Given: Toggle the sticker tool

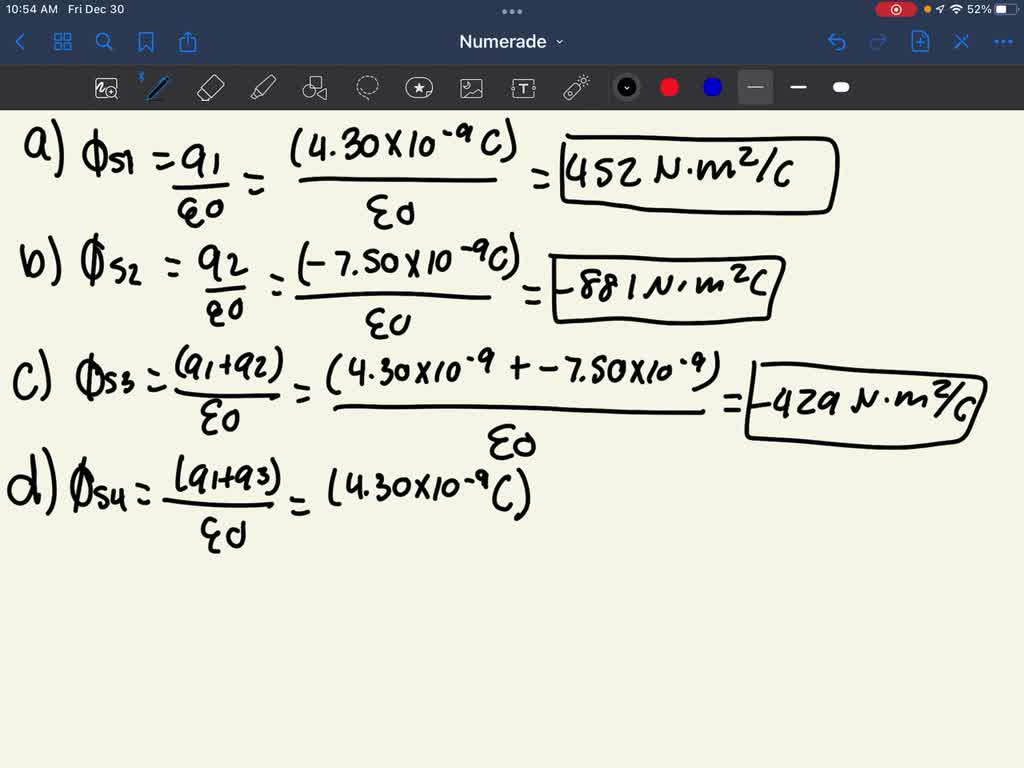Looking at the screenshot, I should 418,87.
